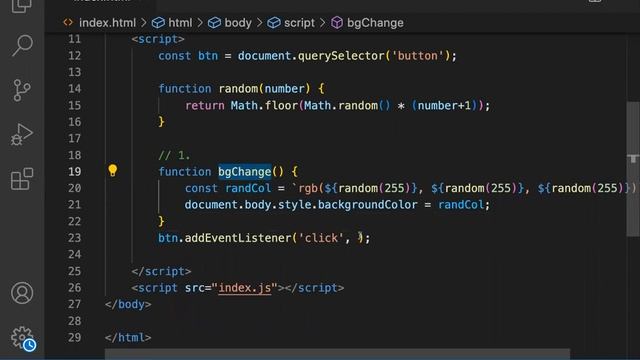
Task: Click opening <script> tag on line 11
Action: 158,39
